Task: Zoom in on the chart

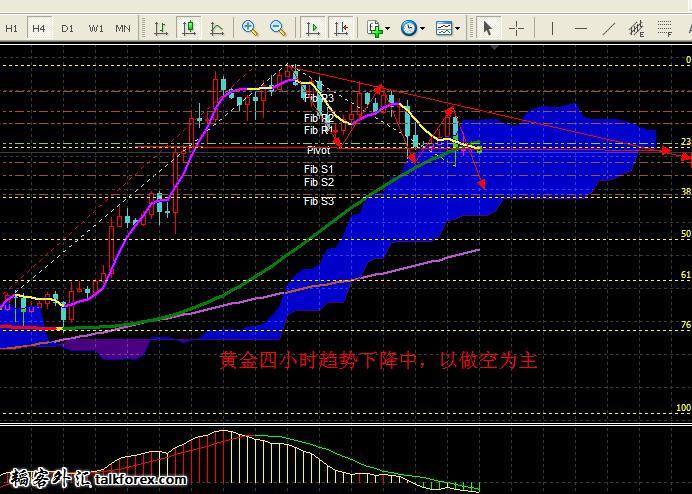Action: [250, 29]
